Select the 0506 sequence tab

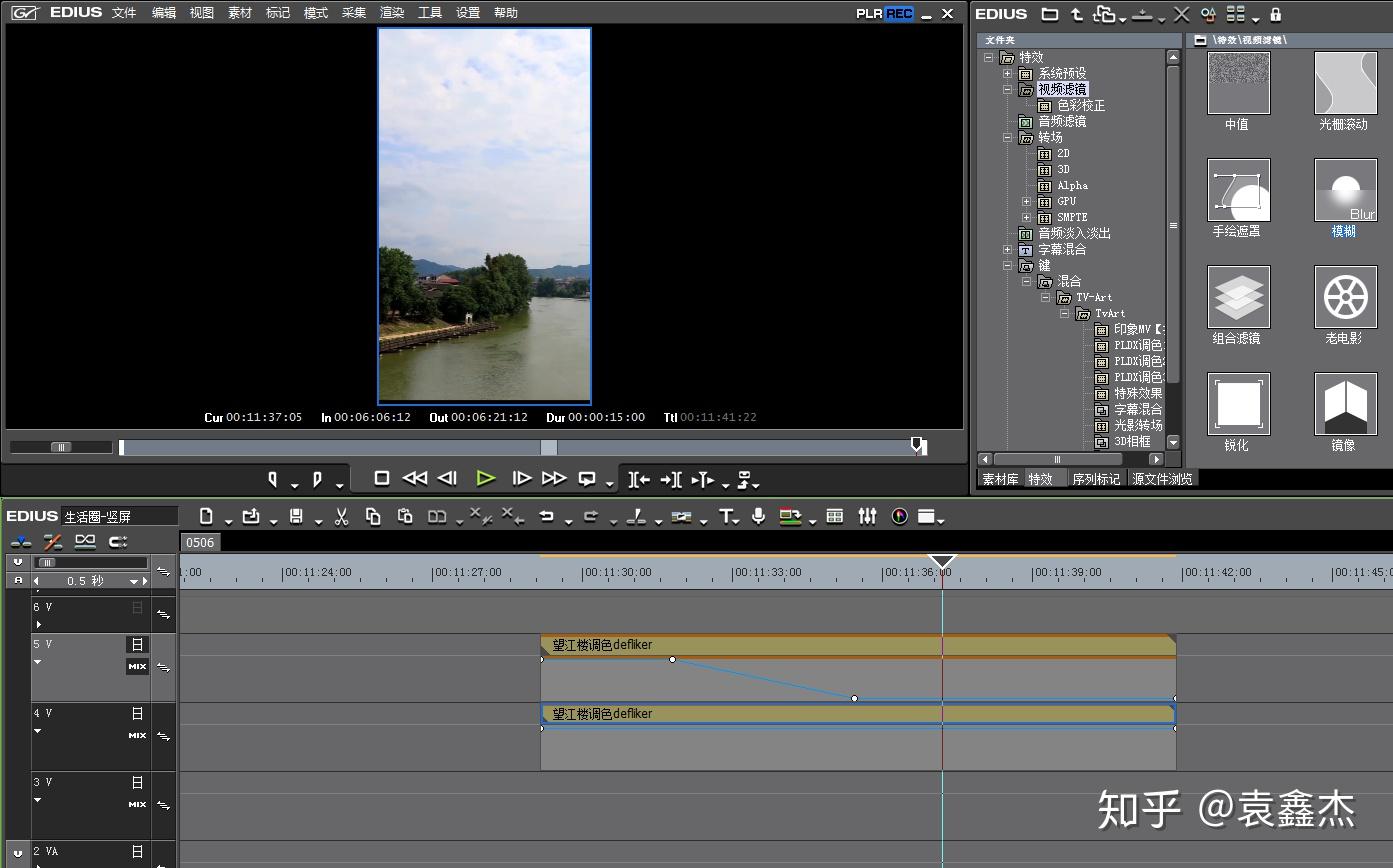tap(200, 542)
